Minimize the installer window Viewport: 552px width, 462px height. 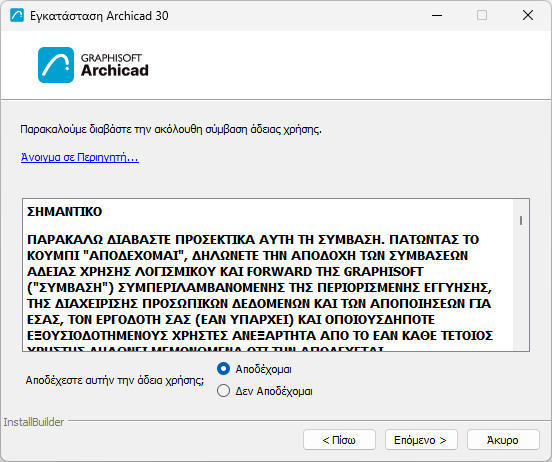pos(437,15)
